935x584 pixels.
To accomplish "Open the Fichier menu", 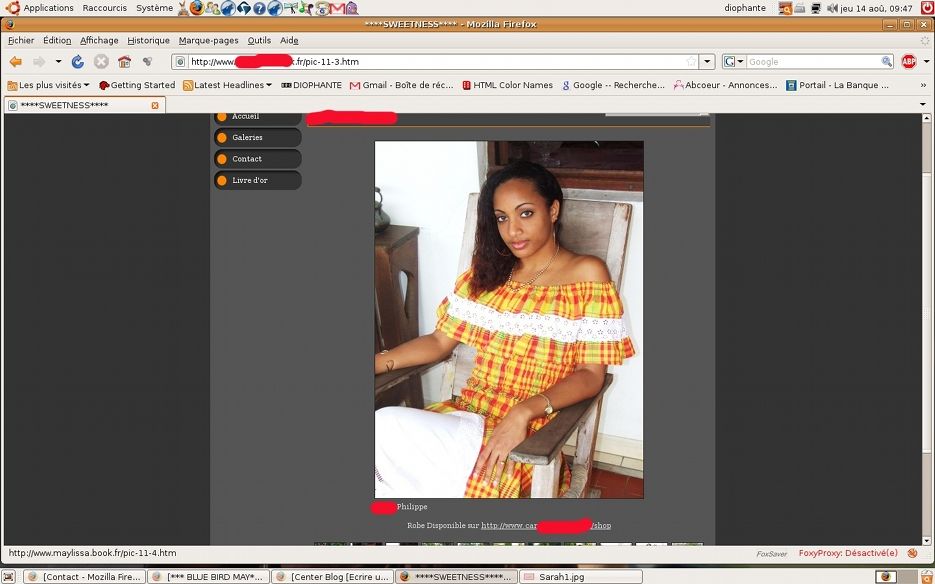I will tap(21, 41).
